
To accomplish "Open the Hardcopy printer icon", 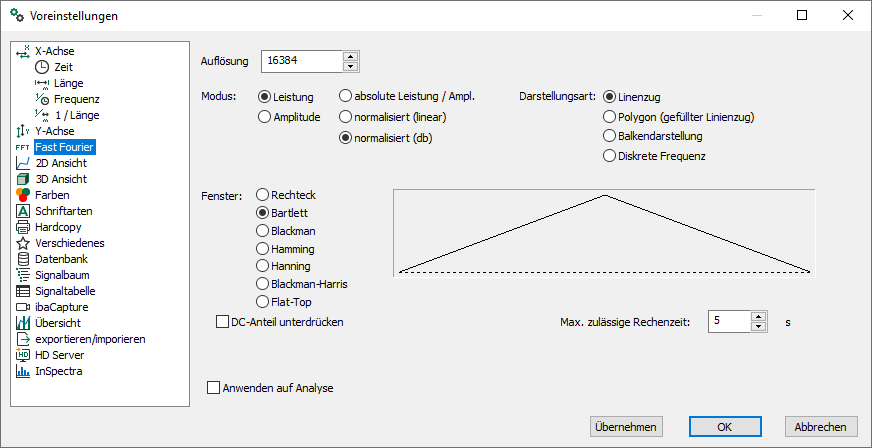I will point(23,227).
